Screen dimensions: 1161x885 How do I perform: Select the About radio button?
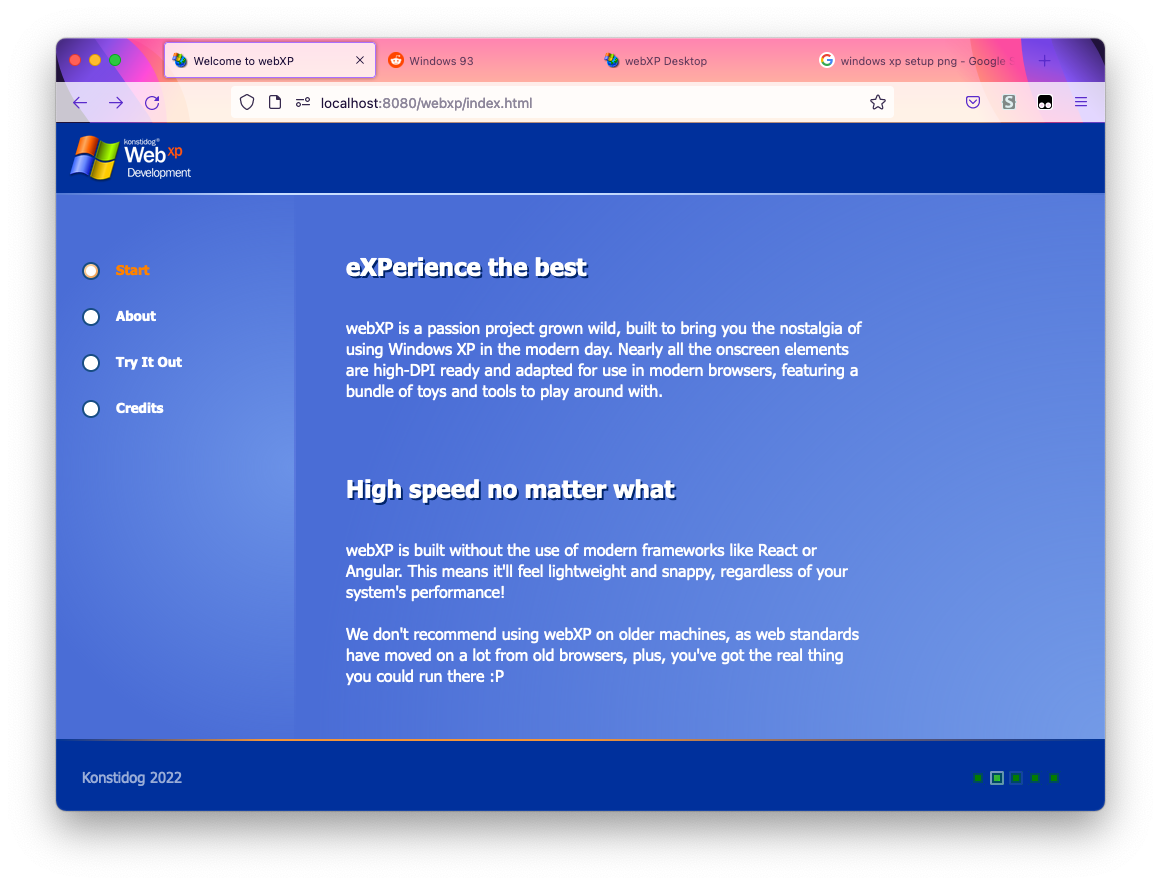tap(91, 317)
